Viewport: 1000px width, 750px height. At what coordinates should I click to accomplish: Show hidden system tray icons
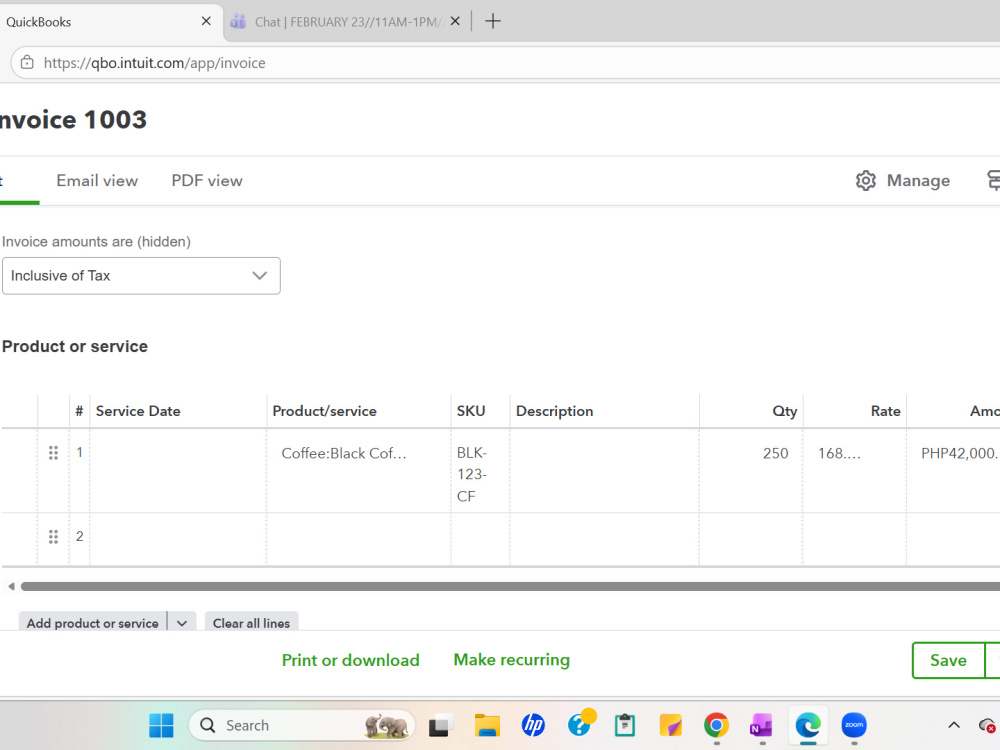[953, 725]
